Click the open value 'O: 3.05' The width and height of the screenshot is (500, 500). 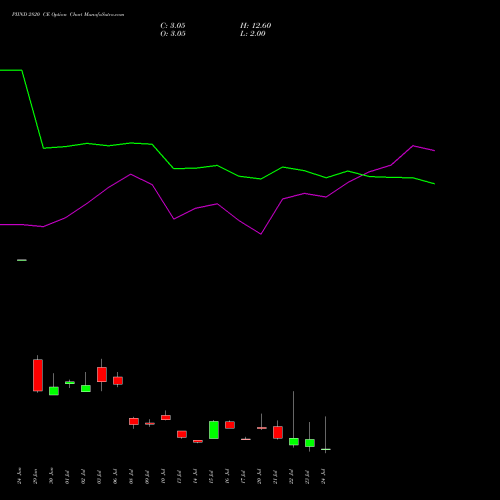click(x=173, y=34)
